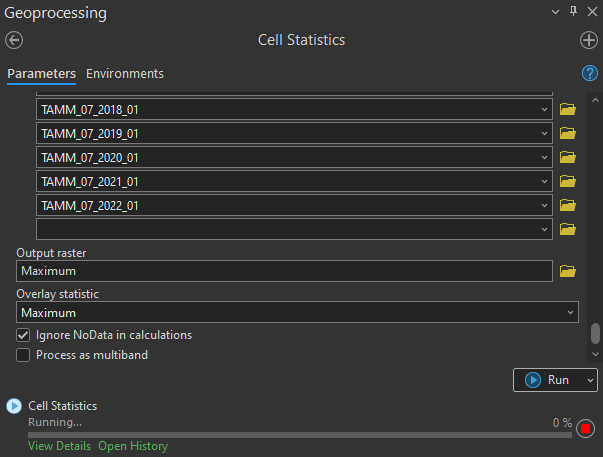
Task: Expand the Overlay statistic dropdown
Action: [570, 313]
